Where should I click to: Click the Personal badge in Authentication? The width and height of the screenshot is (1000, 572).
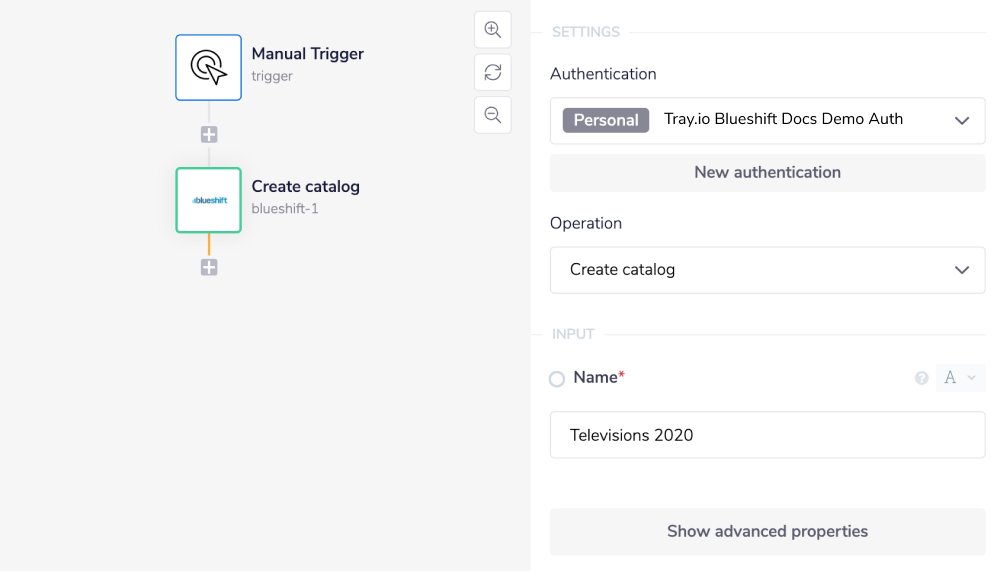606,120
